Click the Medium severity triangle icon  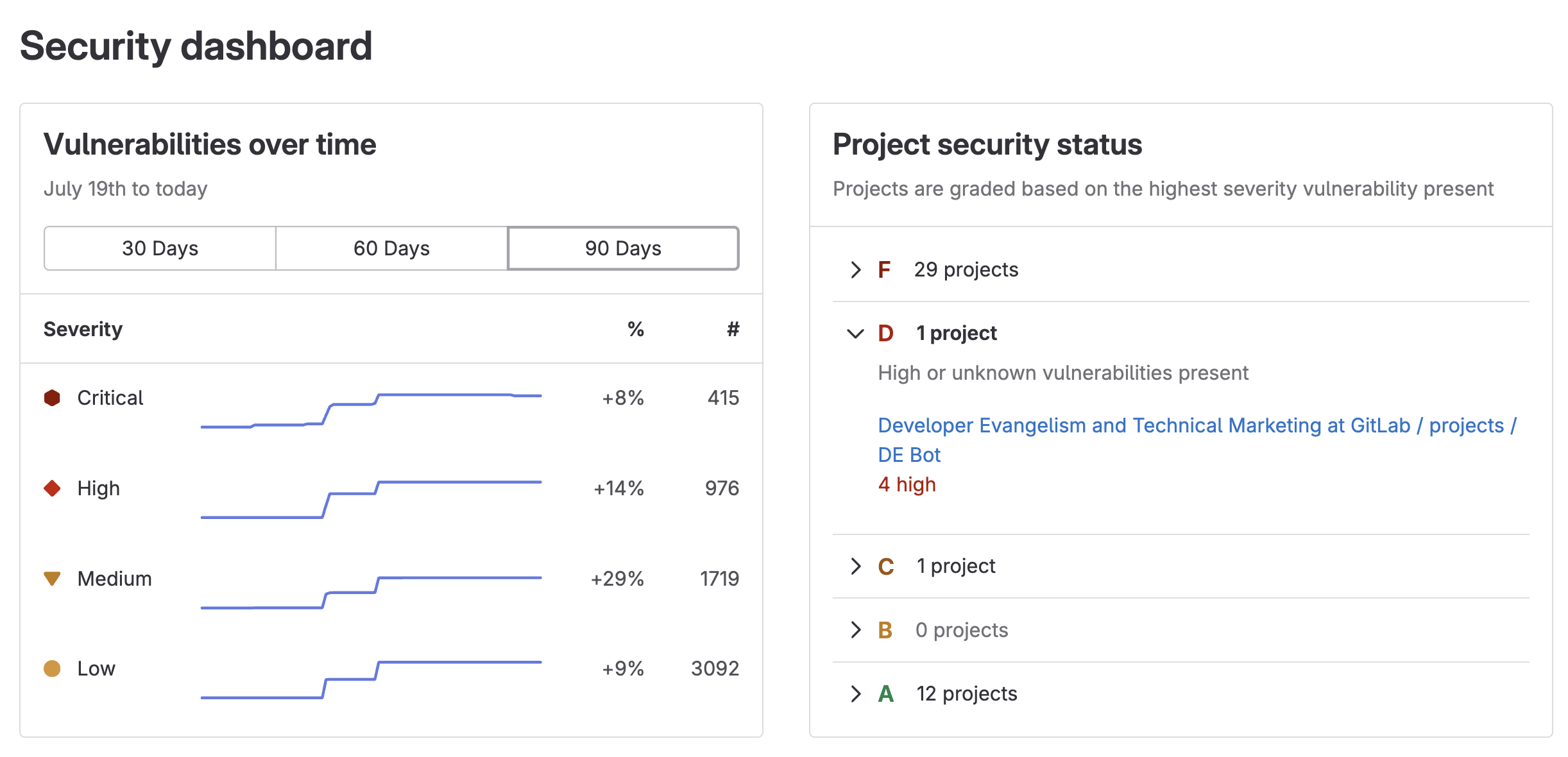(x=53, y=578)
